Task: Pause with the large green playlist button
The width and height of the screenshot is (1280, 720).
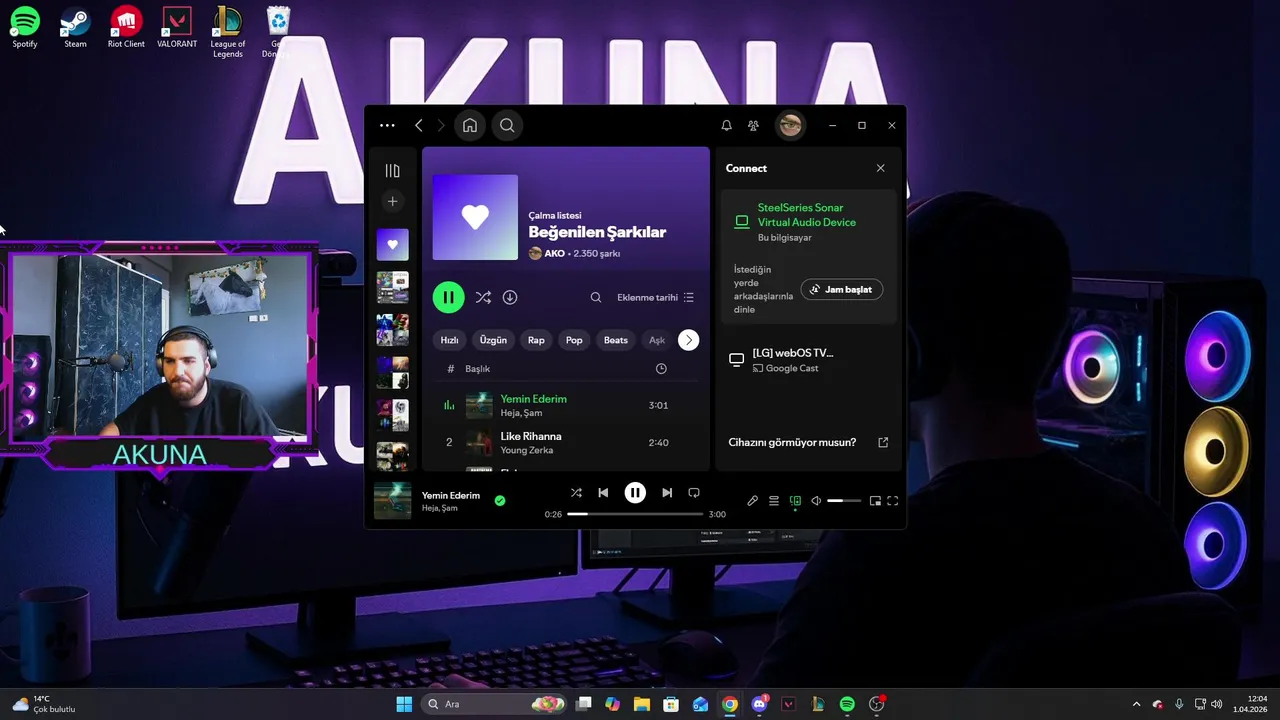Action: coord(448,297)
